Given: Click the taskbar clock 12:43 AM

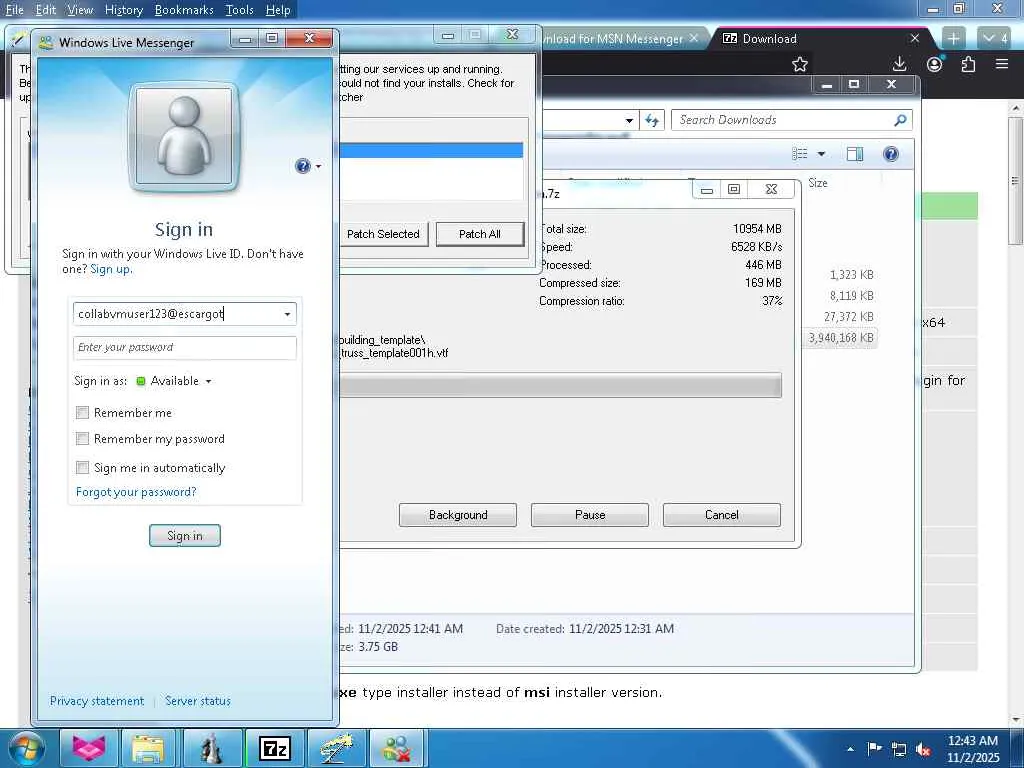Looking at the screenshot, I should [x=972, y=741].
